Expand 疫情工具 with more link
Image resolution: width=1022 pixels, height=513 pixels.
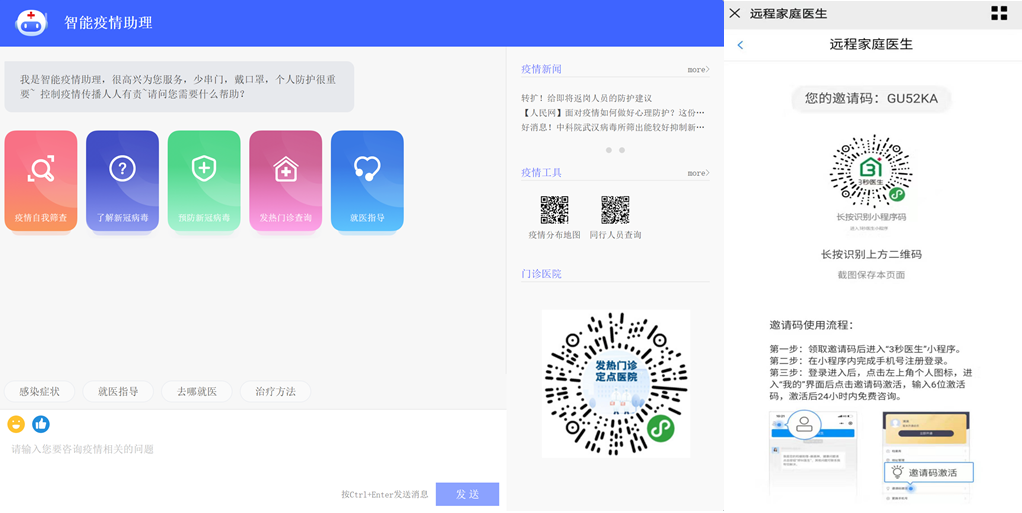(698, 173)
